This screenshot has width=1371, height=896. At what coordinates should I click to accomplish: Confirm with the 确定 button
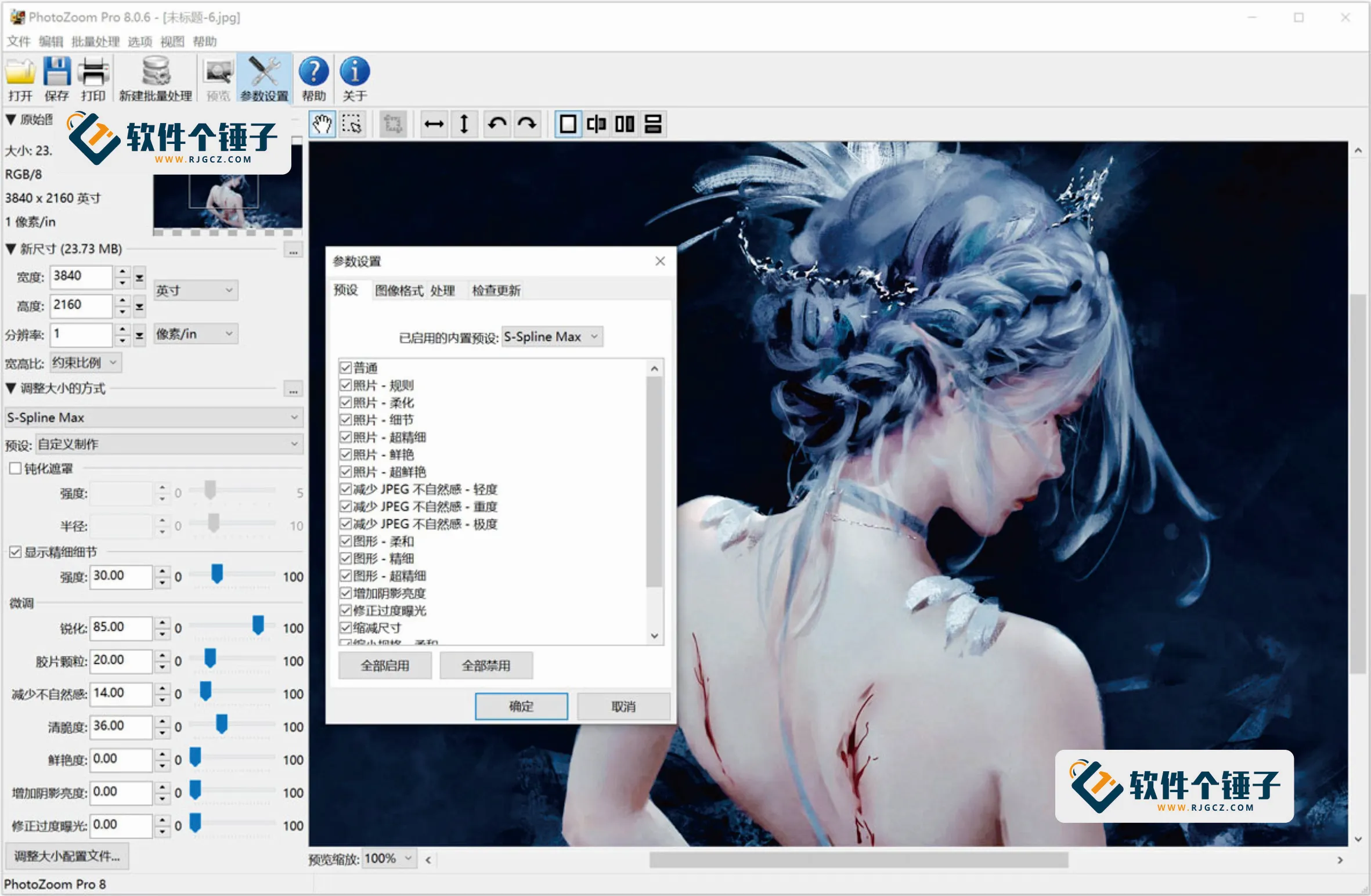[x=521, y=706]
